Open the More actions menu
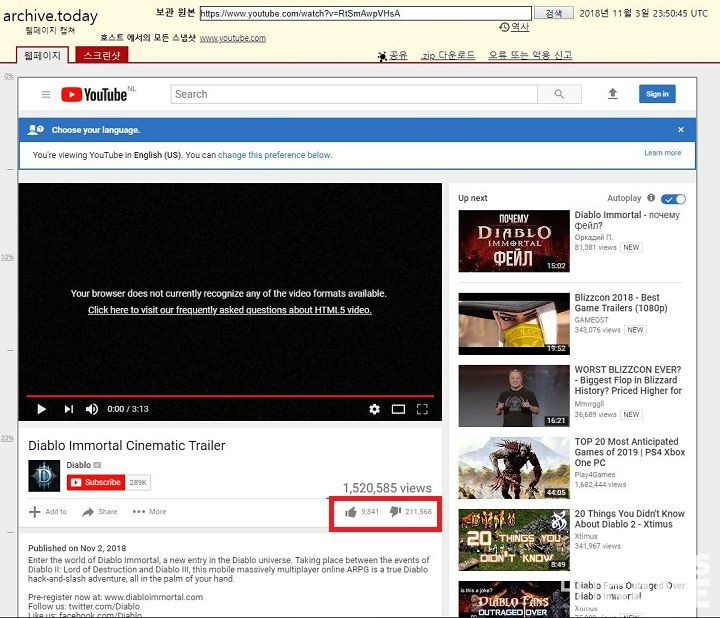720x618 pixels. pyautogui.click(x=149, y=511)
